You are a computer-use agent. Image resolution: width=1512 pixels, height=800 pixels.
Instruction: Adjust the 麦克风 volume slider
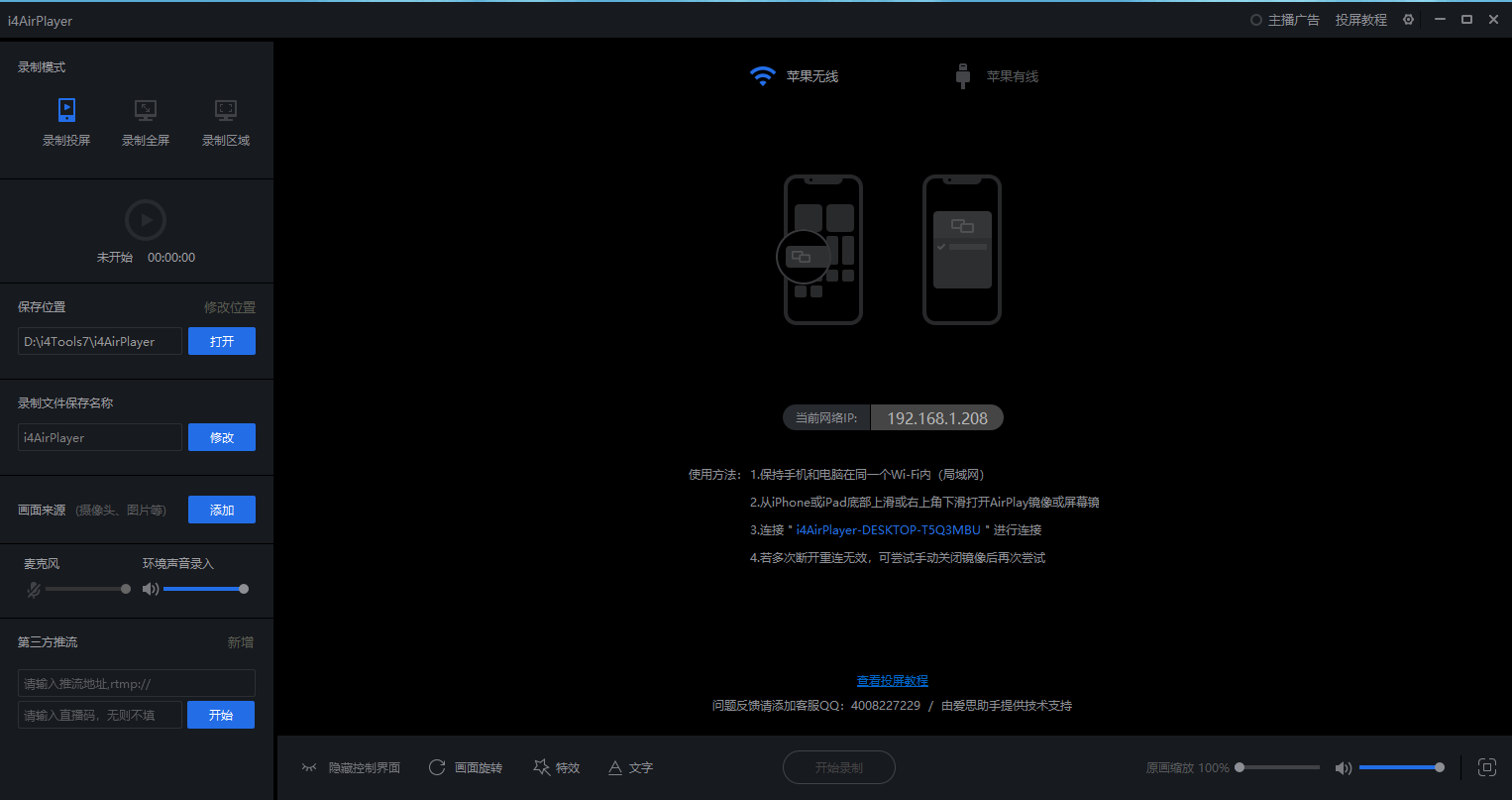[x=86, y=589]
